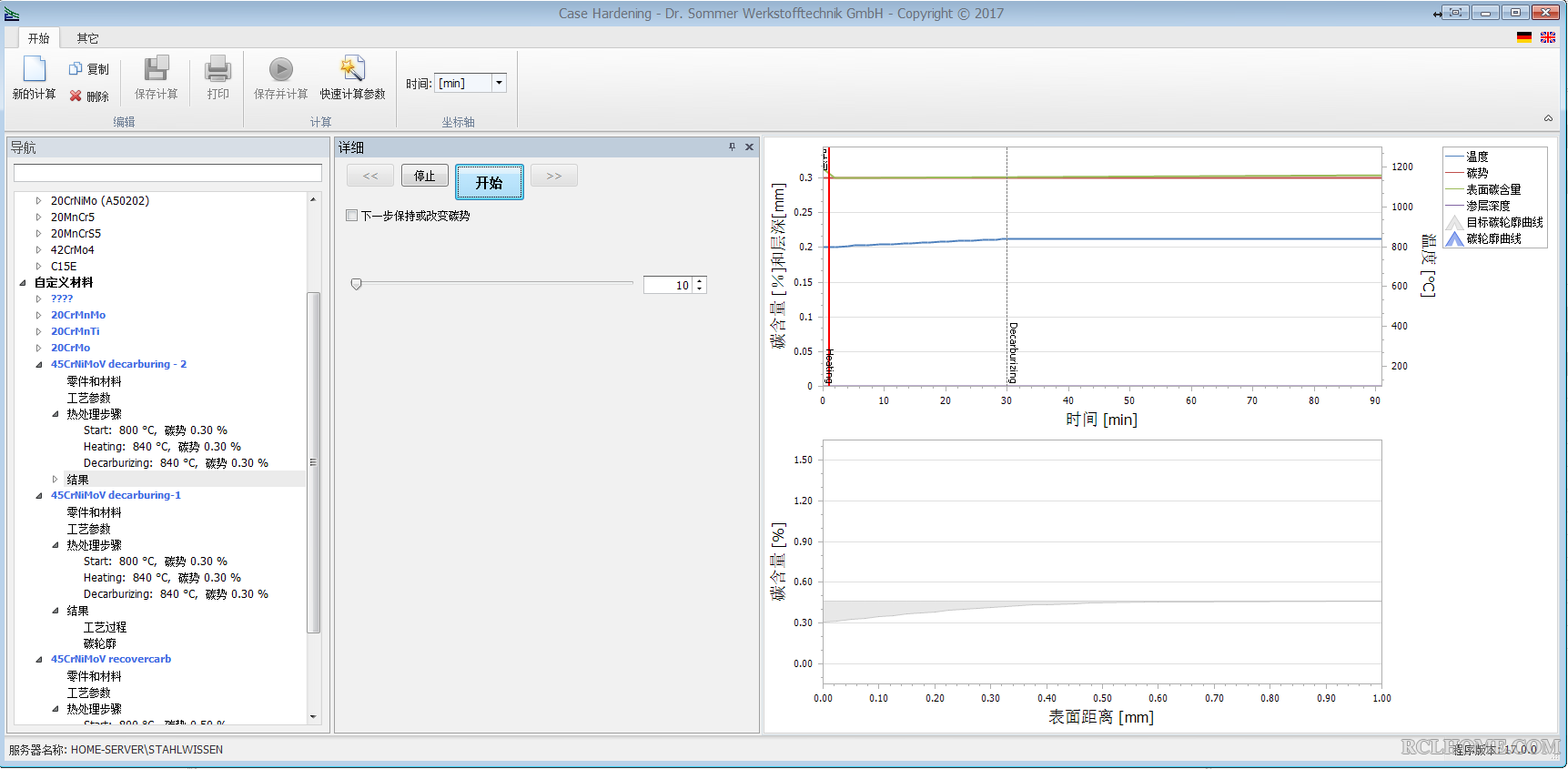This screenshot has width=1568, height=769.
Task: Click the Save and calculate (保存并计算) play icon
Action: click(x=281, y=69)
